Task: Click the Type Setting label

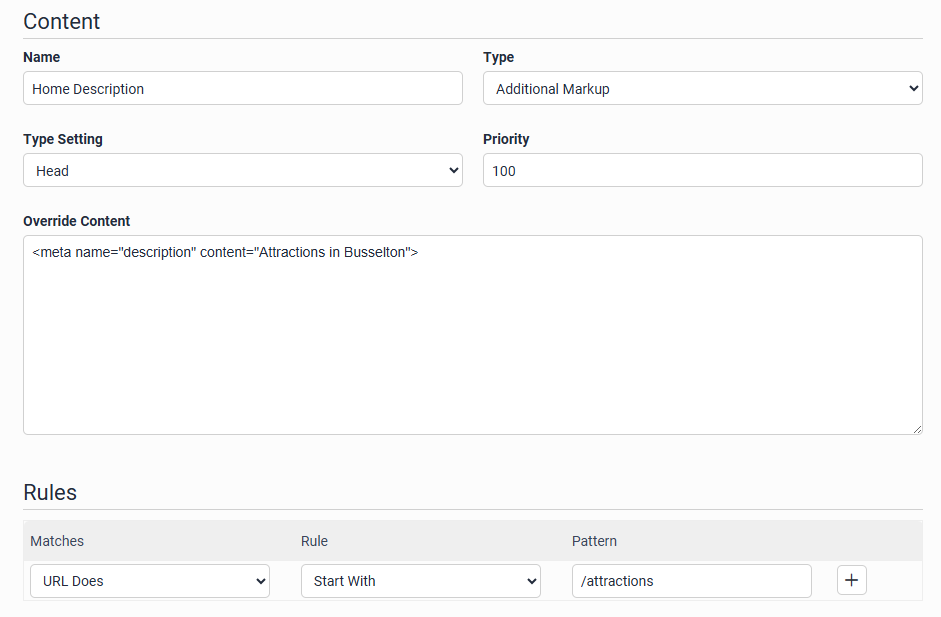Action: click(x=63, y=139)
